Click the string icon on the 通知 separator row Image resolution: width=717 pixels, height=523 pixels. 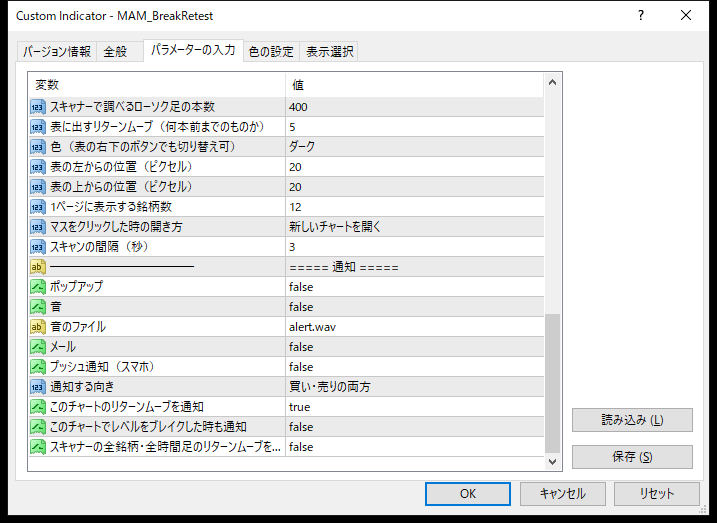point(38,267)
